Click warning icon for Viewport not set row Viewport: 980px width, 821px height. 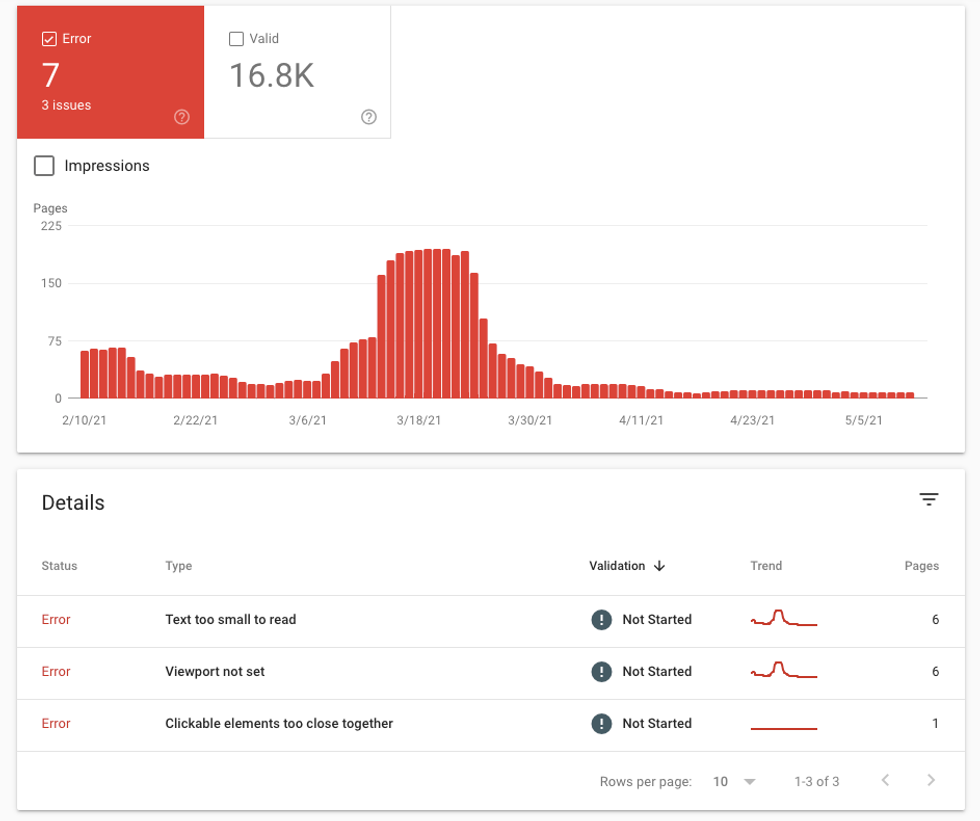click(601, 672)
